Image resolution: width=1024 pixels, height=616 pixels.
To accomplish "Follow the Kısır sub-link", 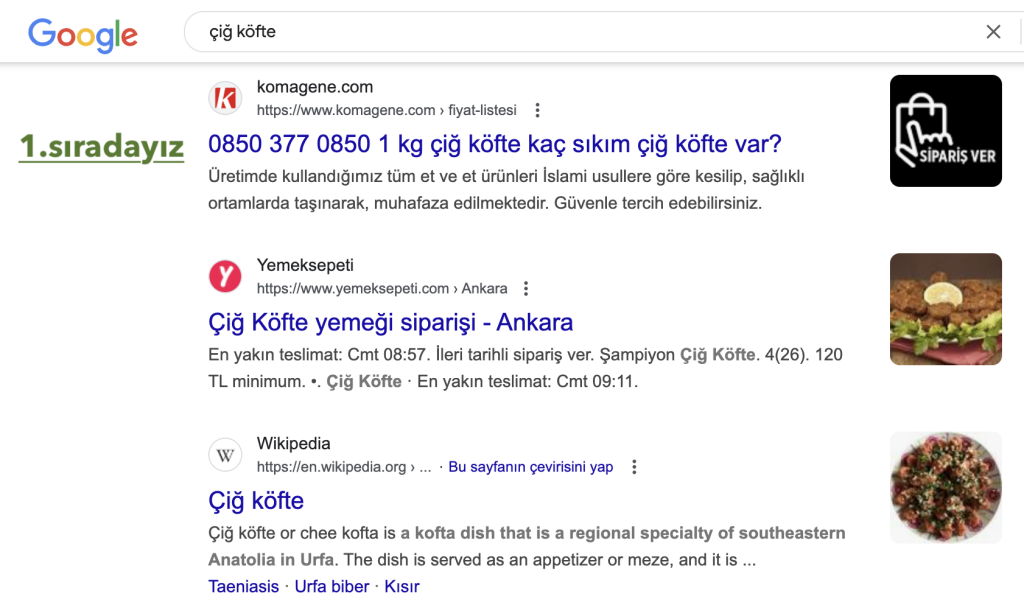I will (x=402, y=587).
